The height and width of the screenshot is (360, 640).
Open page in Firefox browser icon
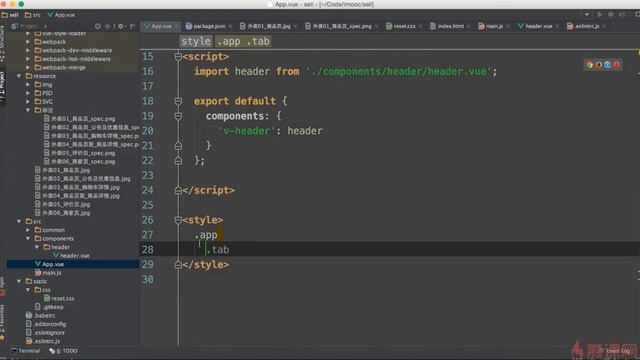[598, 65]
